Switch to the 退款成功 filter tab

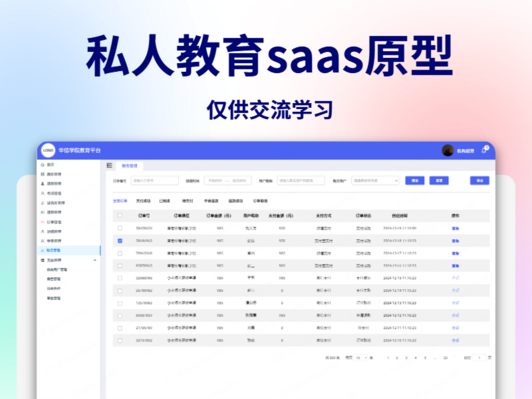click(x=235, y=201)
